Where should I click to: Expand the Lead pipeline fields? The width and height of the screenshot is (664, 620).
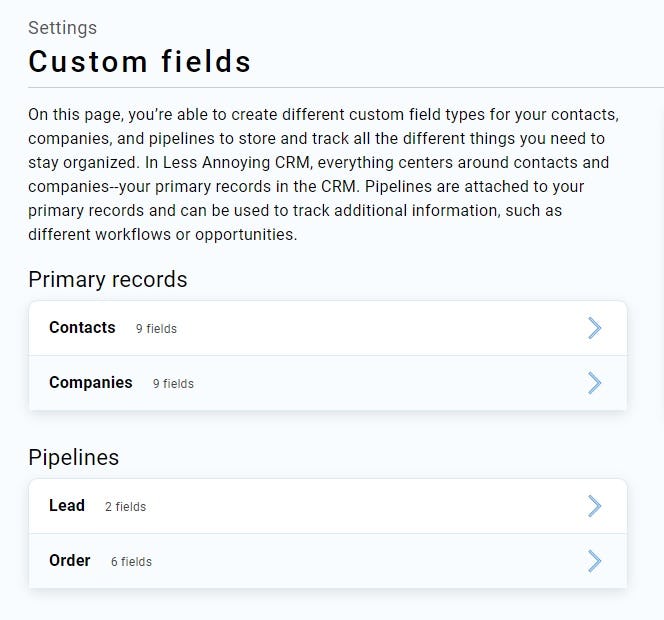pos(67,506)
